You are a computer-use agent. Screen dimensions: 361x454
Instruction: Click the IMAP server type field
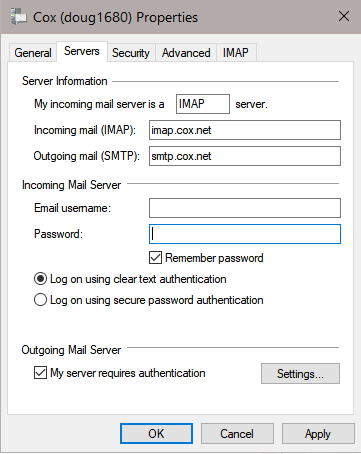pos(203,104)
